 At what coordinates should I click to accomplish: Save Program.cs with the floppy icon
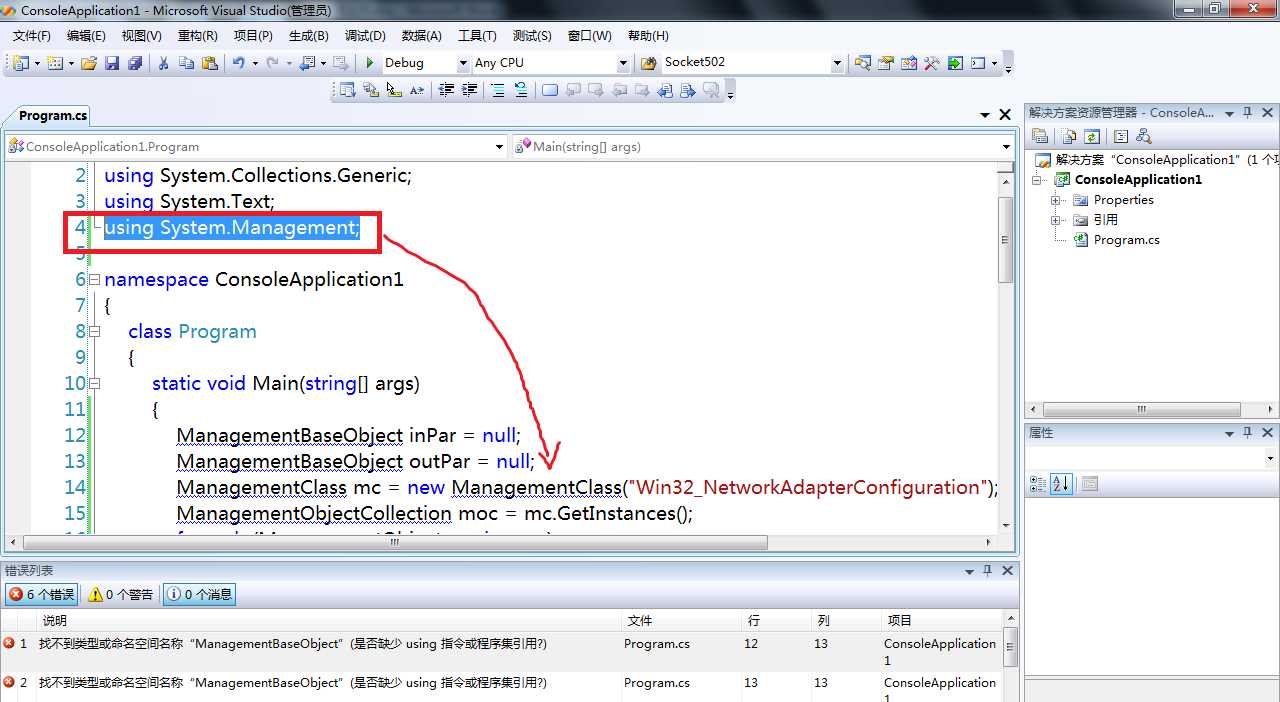(x=111, y=62)
